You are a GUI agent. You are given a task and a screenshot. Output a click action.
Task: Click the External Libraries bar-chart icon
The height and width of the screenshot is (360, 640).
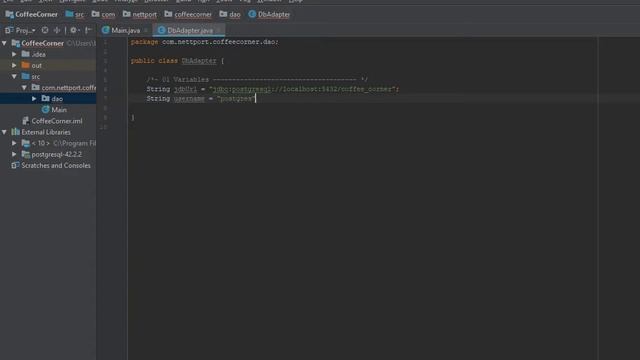(16, 132)
